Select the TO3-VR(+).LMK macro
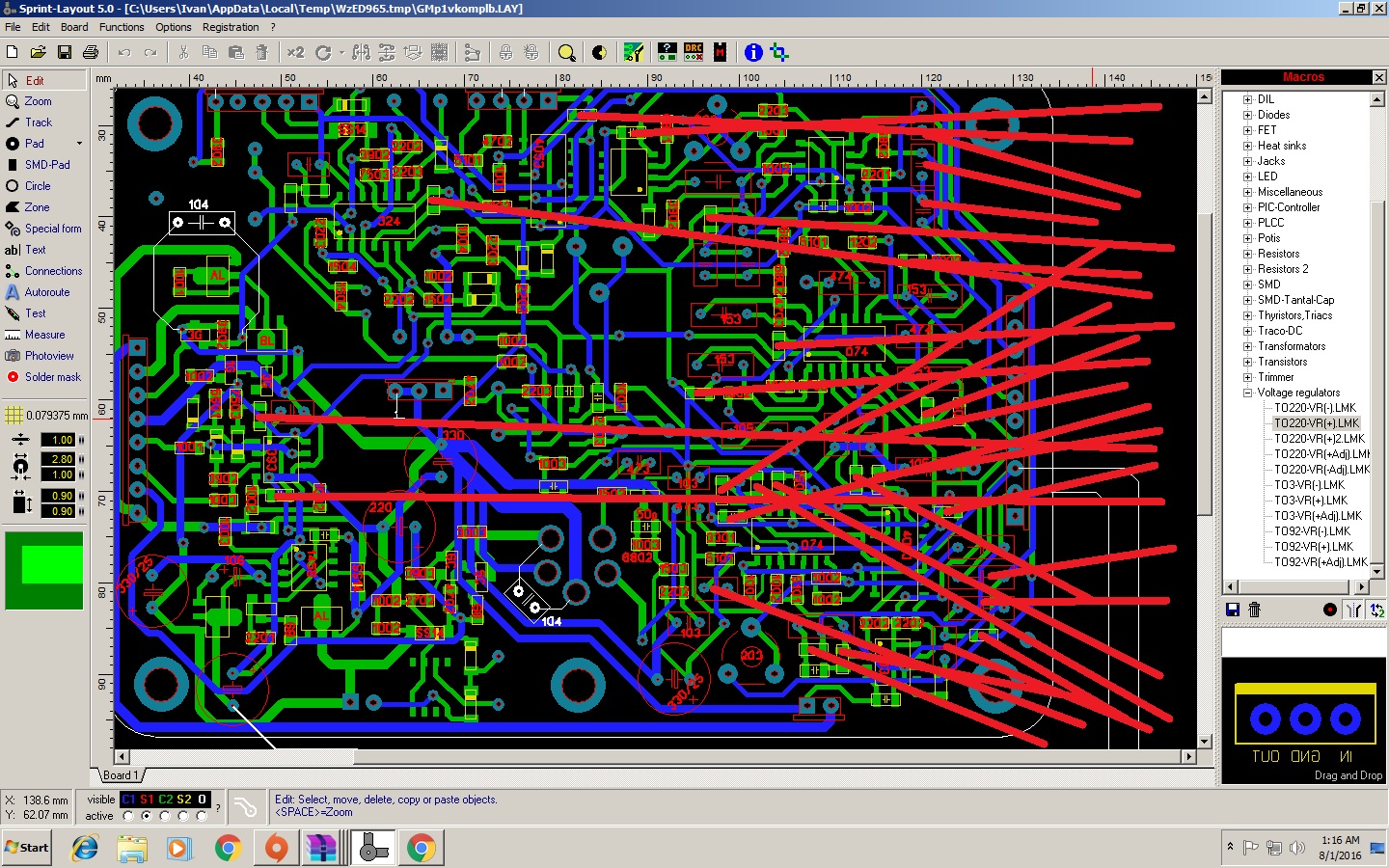Screen dimensions: 1389x868 [x=1310, y=501]
